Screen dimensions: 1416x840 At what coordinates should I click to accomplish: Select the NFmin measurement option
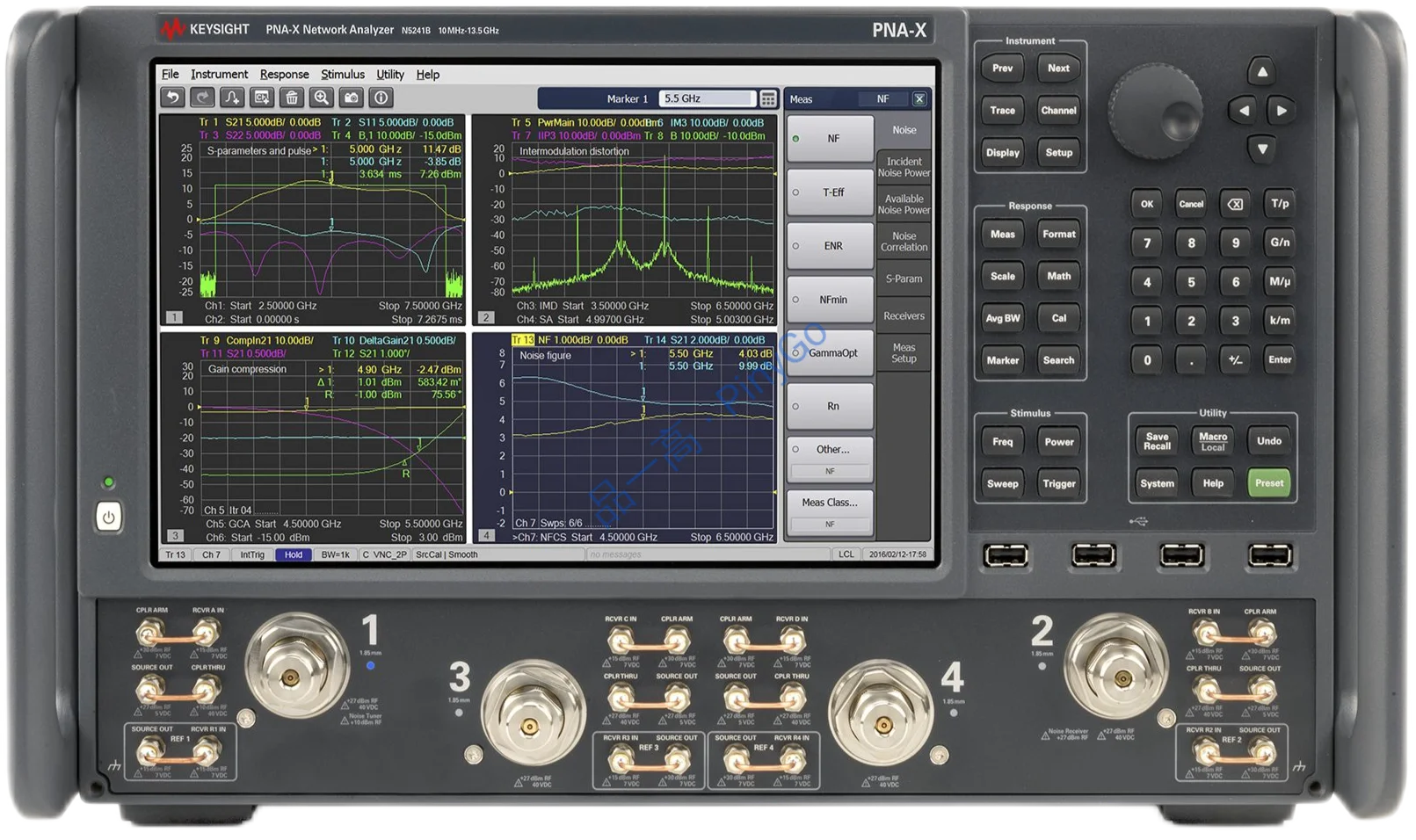(830, 300)
